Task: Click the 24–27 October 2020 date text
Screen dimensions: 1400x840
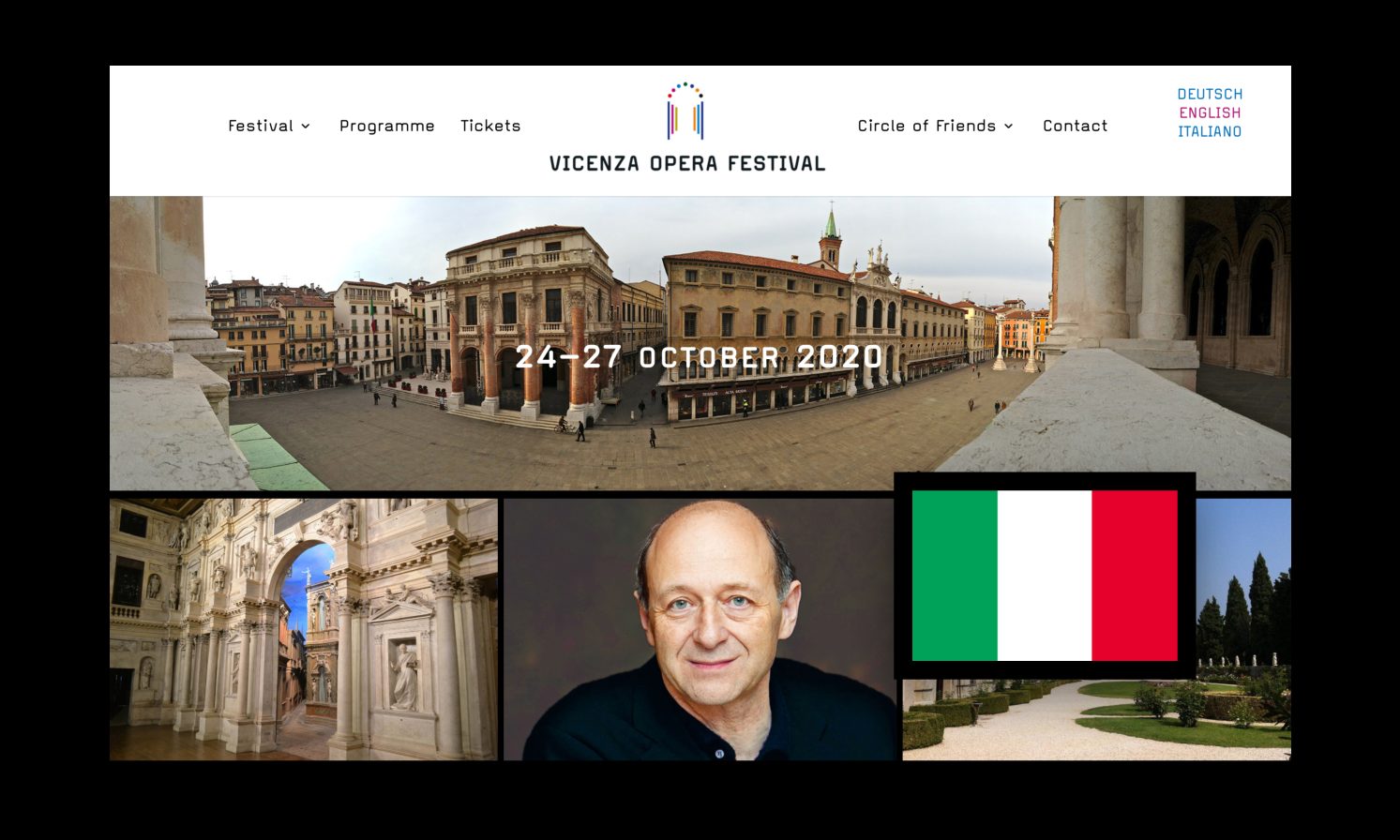Action: (700, 357)
